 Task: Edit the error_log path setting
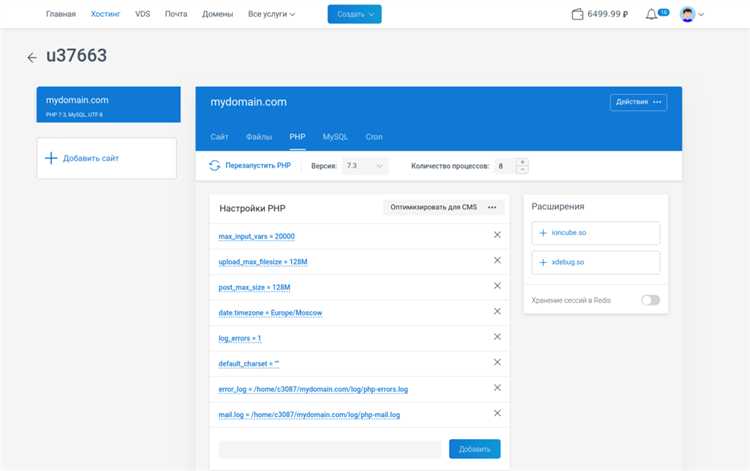313,389
